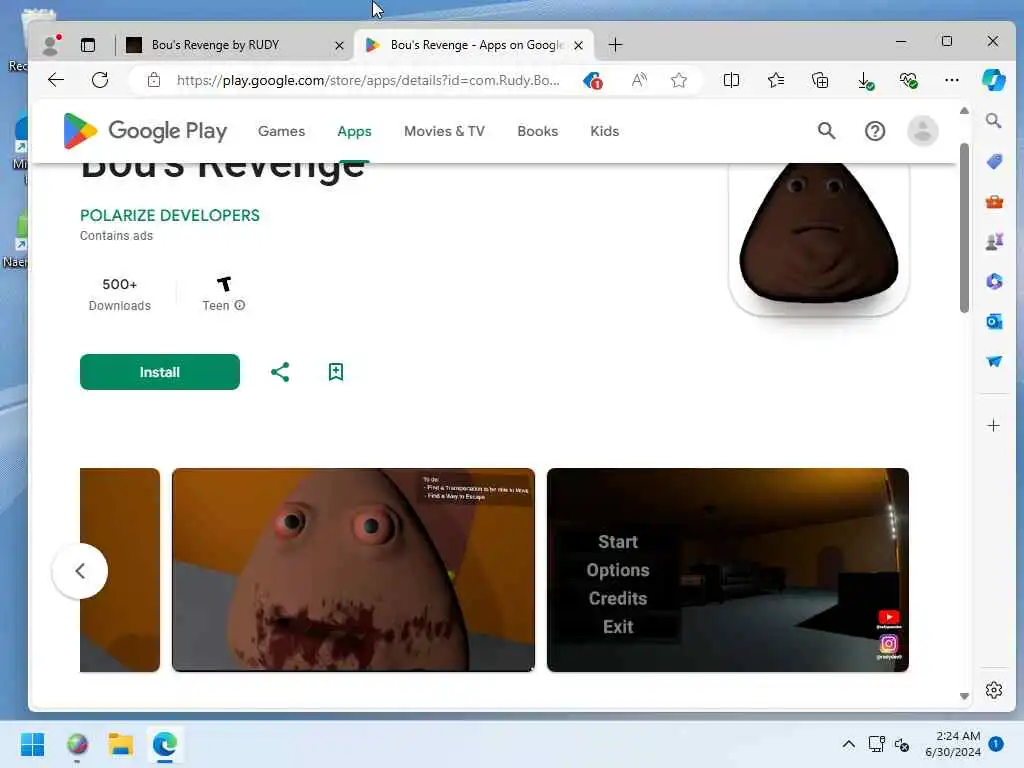Open Downloads icon
Image resolution: width=1024 pixels, height=768 pixels.
[x=865, y=80]
